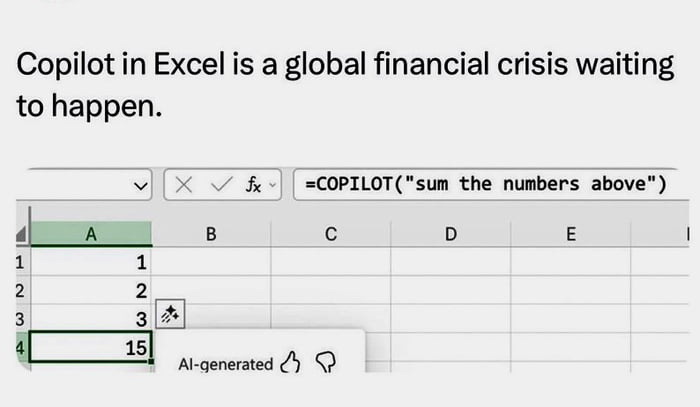Screen dimensions: 700x407
Task: Click the thumbs up icon for AI-generated result
Action: click(x=291, y=363)
